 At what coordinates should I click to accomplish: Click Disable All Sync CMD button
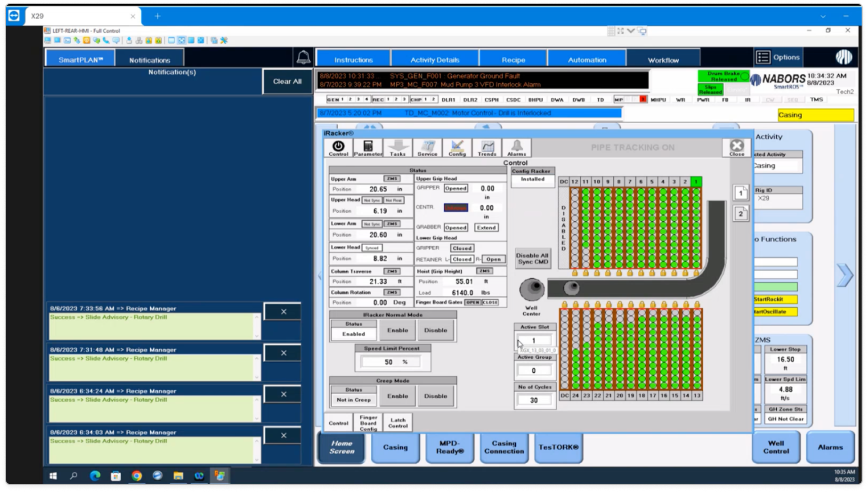click(533, 258)
